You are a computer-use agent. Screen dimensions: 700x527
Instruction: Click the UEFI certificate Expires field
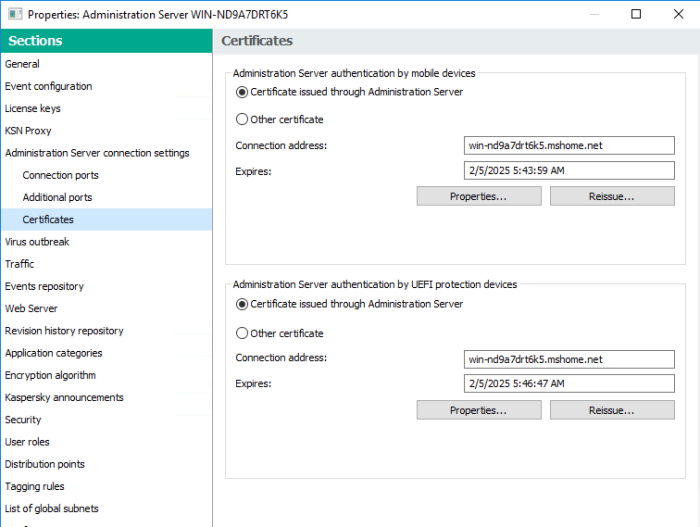pos(569,384)
